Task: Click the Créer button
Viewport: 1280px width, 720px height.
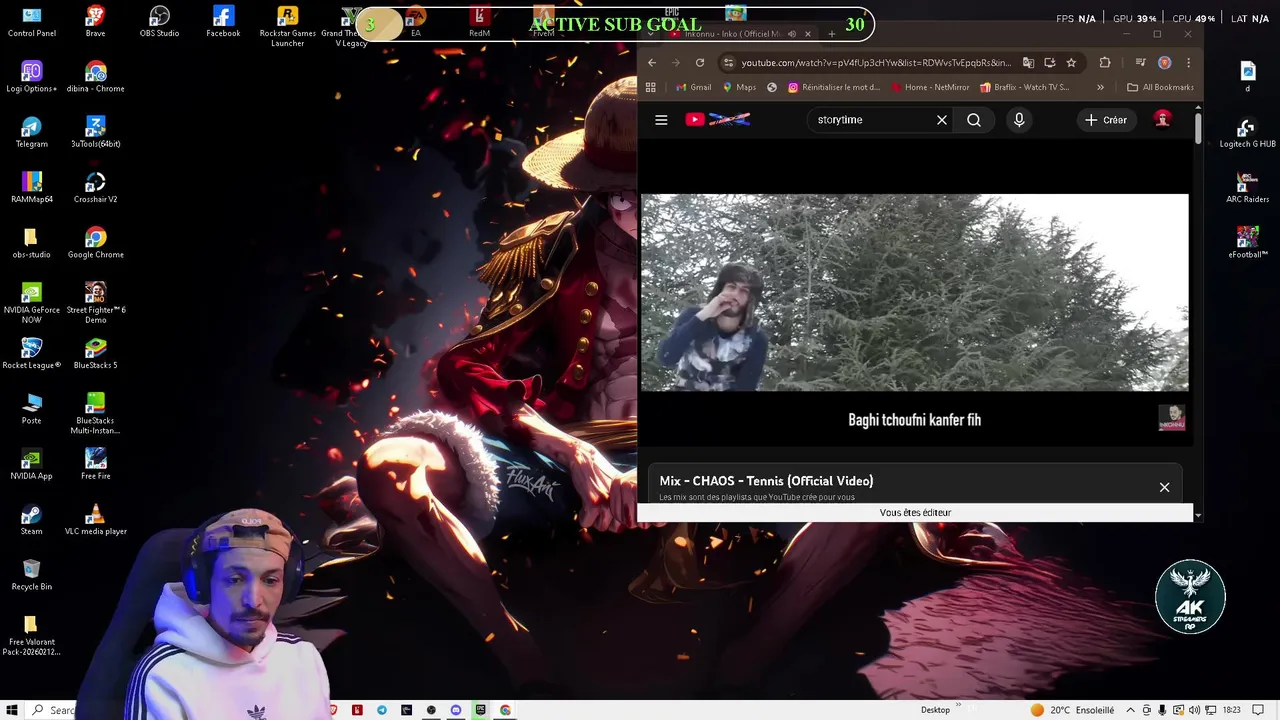Action: 1106,120
